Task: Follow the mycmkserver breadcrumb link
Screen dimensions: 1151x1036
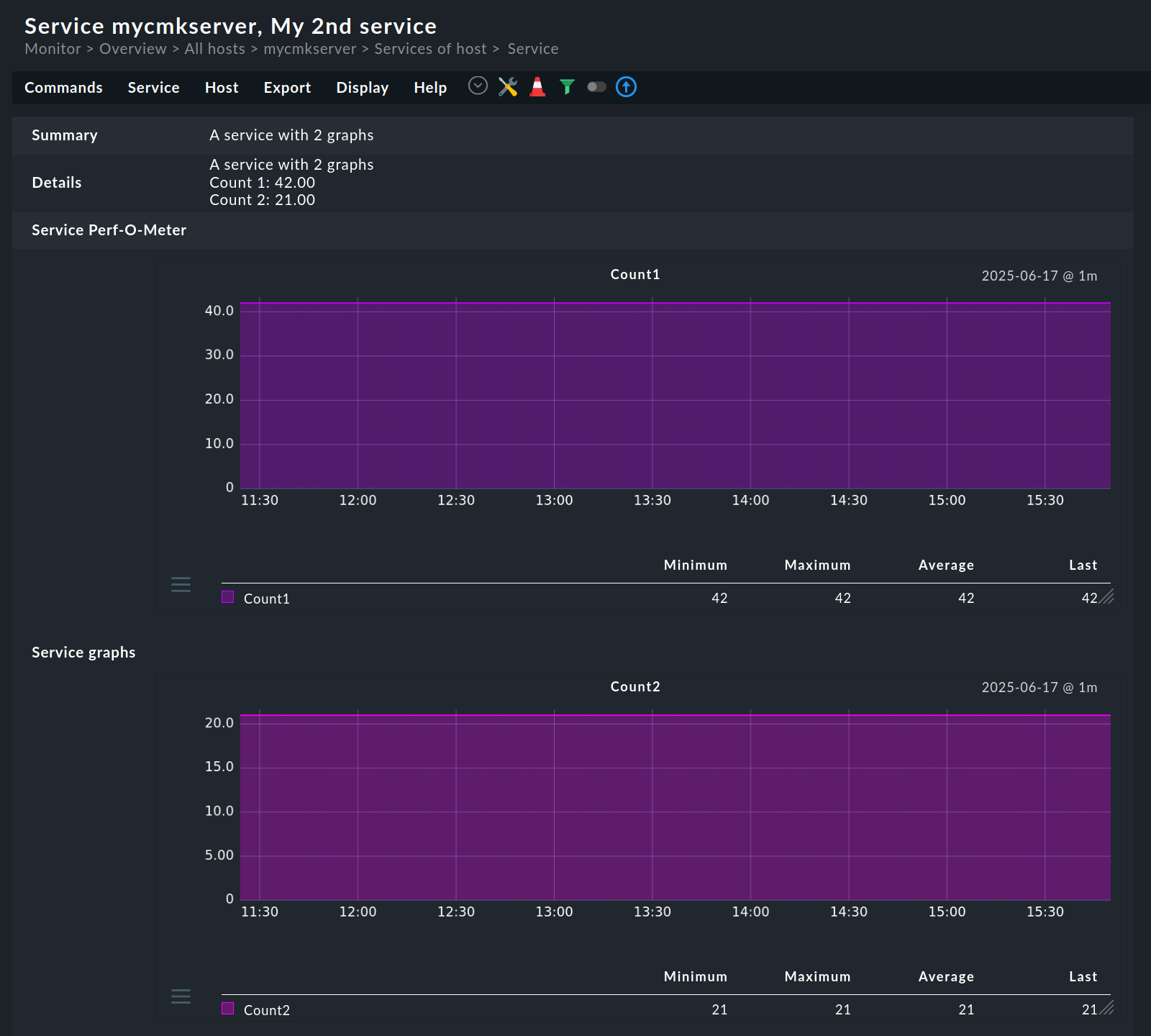Action: [x=310, y=48]
